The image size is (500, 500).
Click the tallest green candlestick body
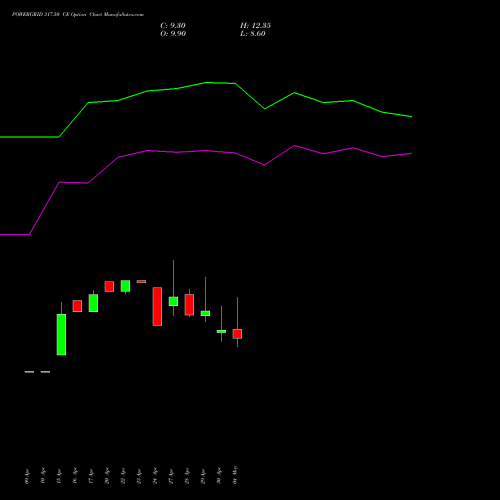pyautogui.click(x=61, y=334)
